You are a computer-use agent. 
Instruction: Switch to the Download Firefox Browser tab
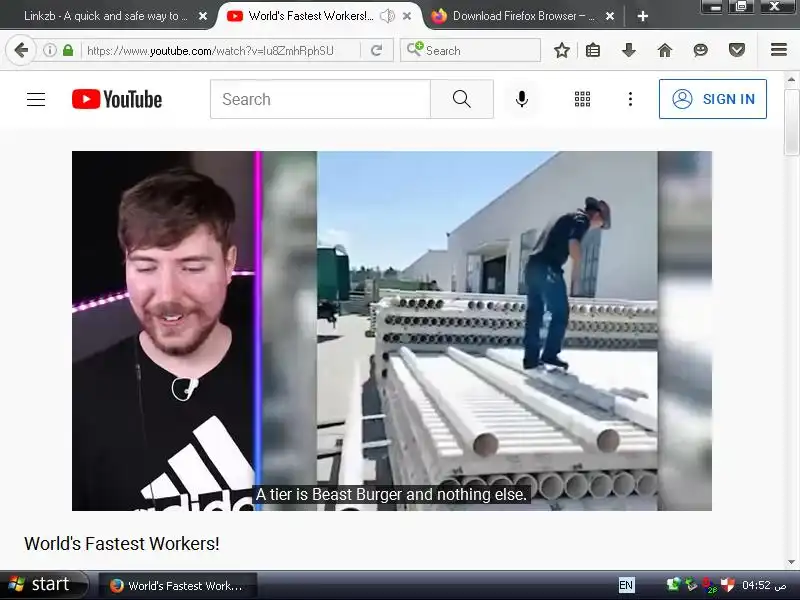pos(523,16)
